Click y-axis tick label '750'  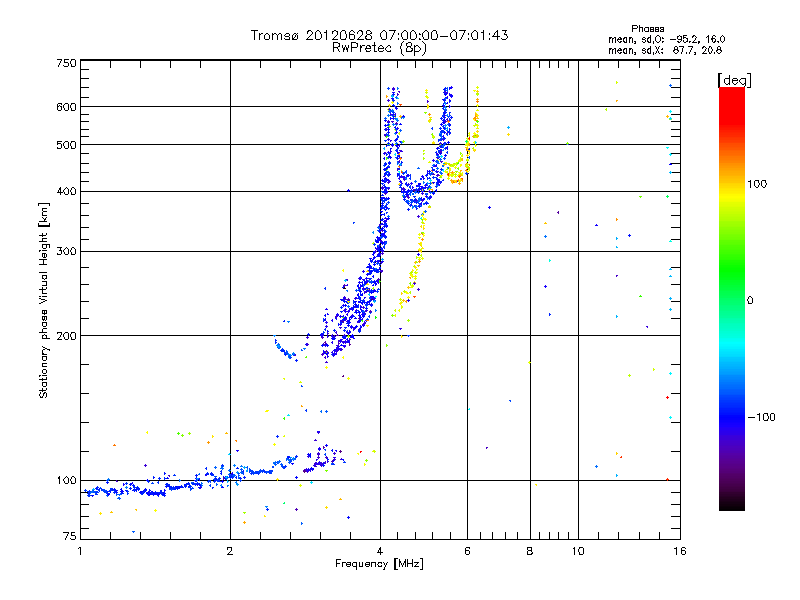pyautogui.click(x=66, y=63)
